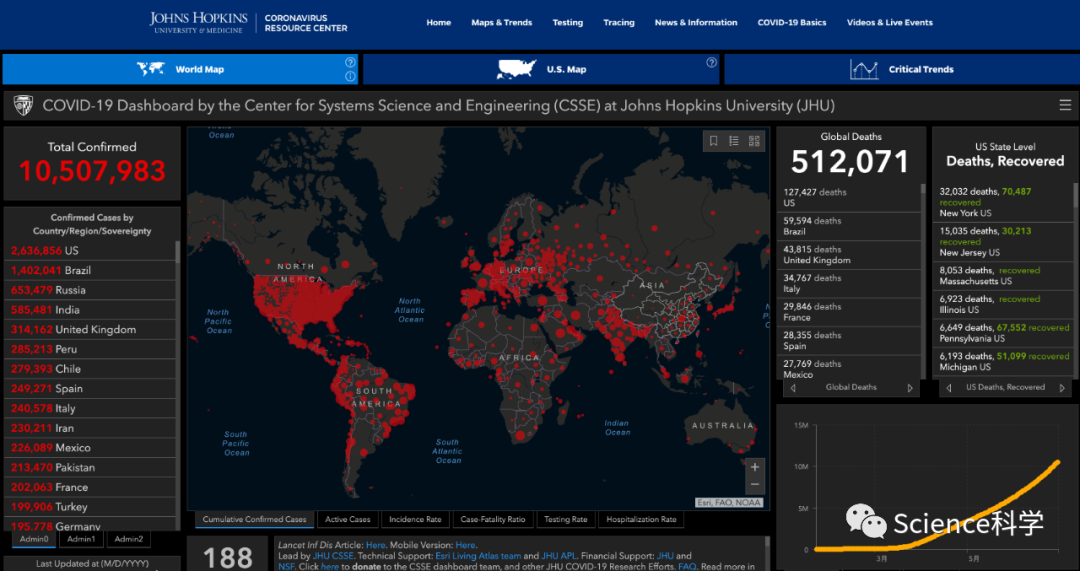This screenshot has width=1080, height=571.
Task: Click the U.S. map silhouette icon
Action: [x=517, y=69]
